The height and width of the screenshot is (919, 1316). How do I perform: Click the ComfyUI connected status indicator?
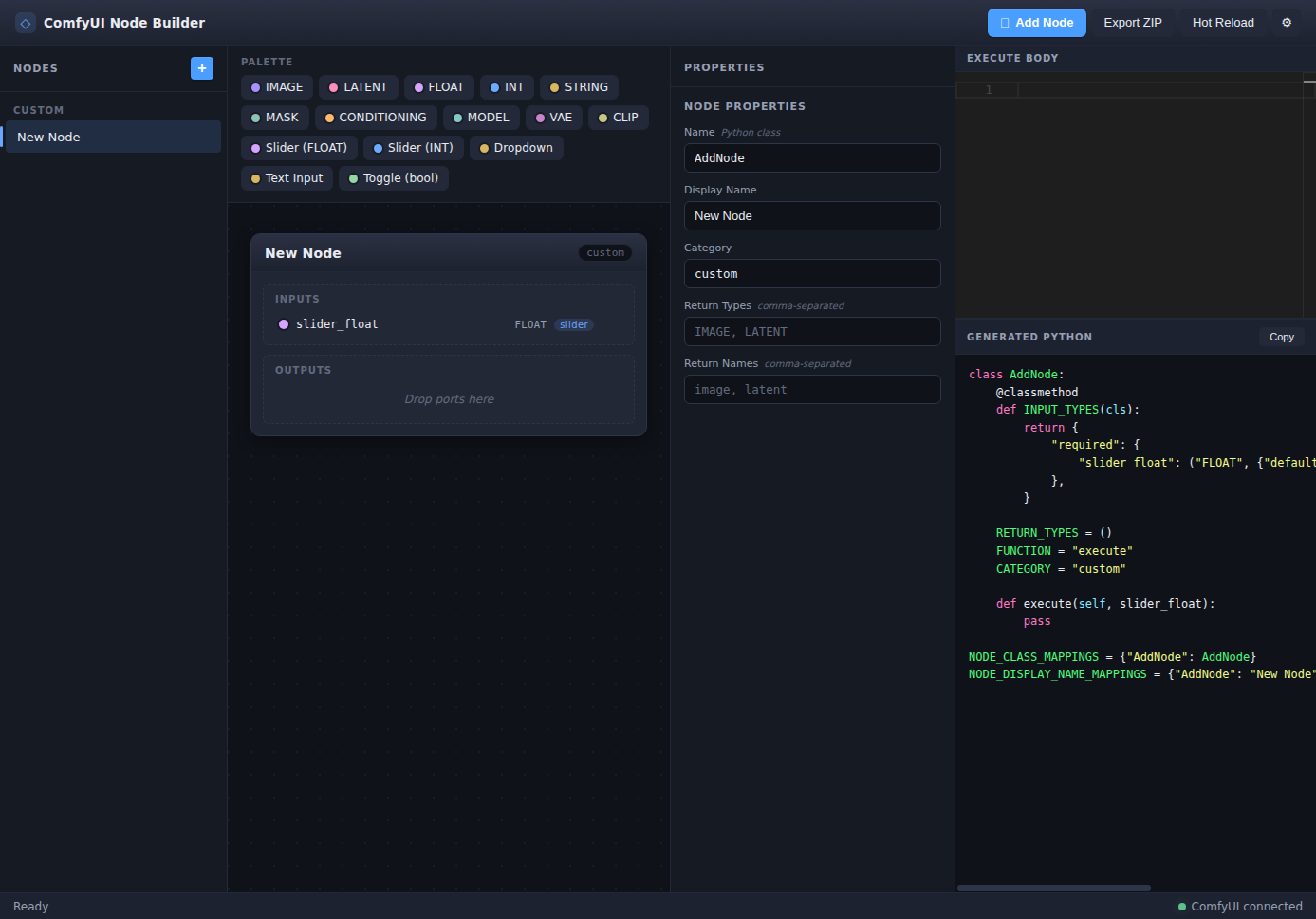click(1240, 907)
